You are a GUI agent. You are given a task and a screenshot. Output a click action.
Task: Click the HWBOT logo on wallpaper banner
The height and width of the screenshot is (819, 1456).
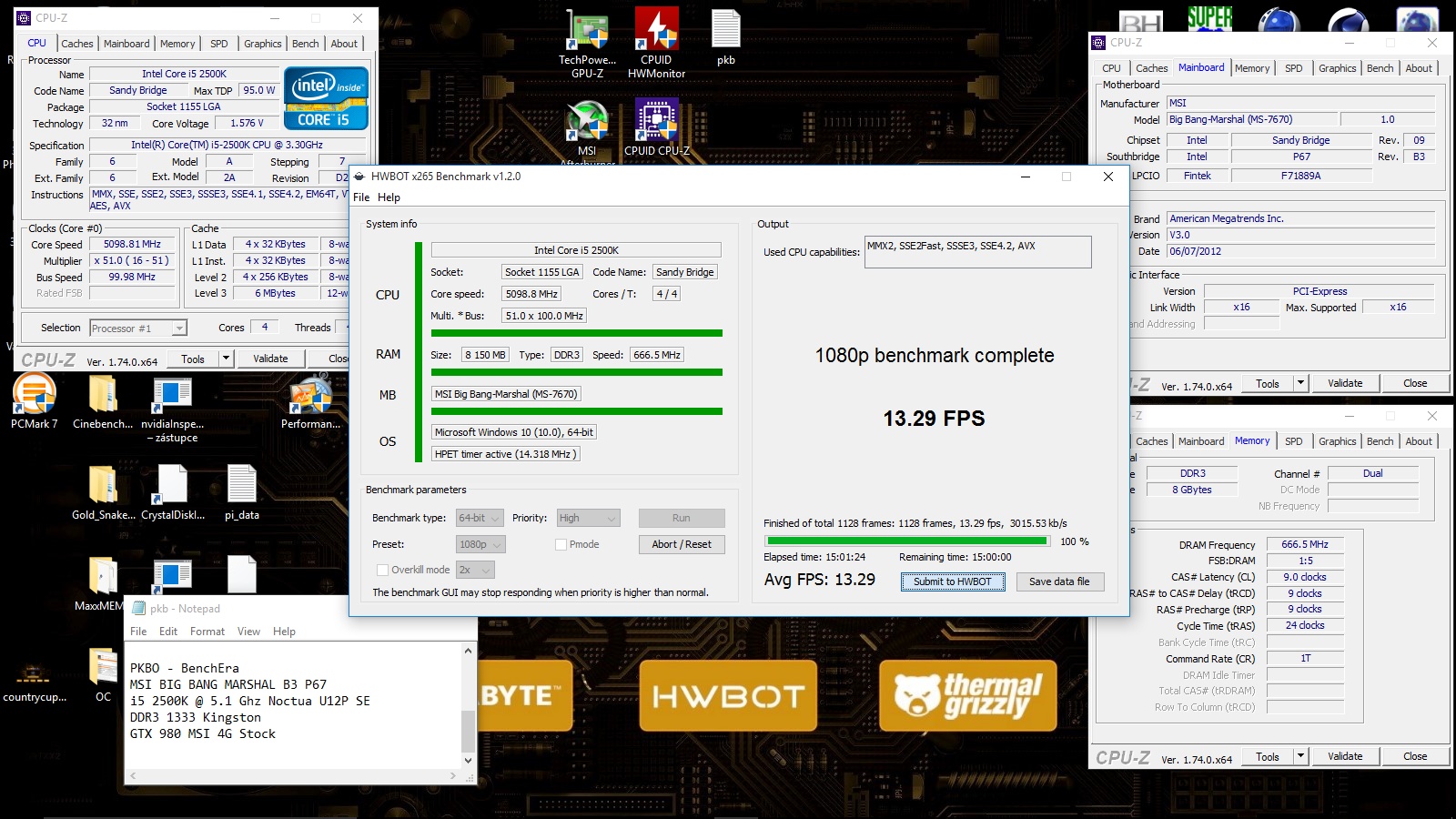click(x=728, y=697)
